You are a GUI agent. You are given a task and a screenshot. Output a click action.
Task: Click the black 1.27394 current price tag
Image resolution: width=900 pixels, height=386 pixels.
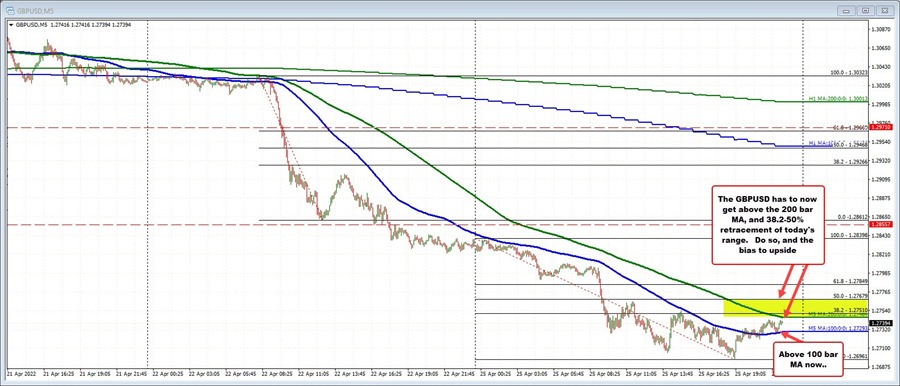coord(880,323)
